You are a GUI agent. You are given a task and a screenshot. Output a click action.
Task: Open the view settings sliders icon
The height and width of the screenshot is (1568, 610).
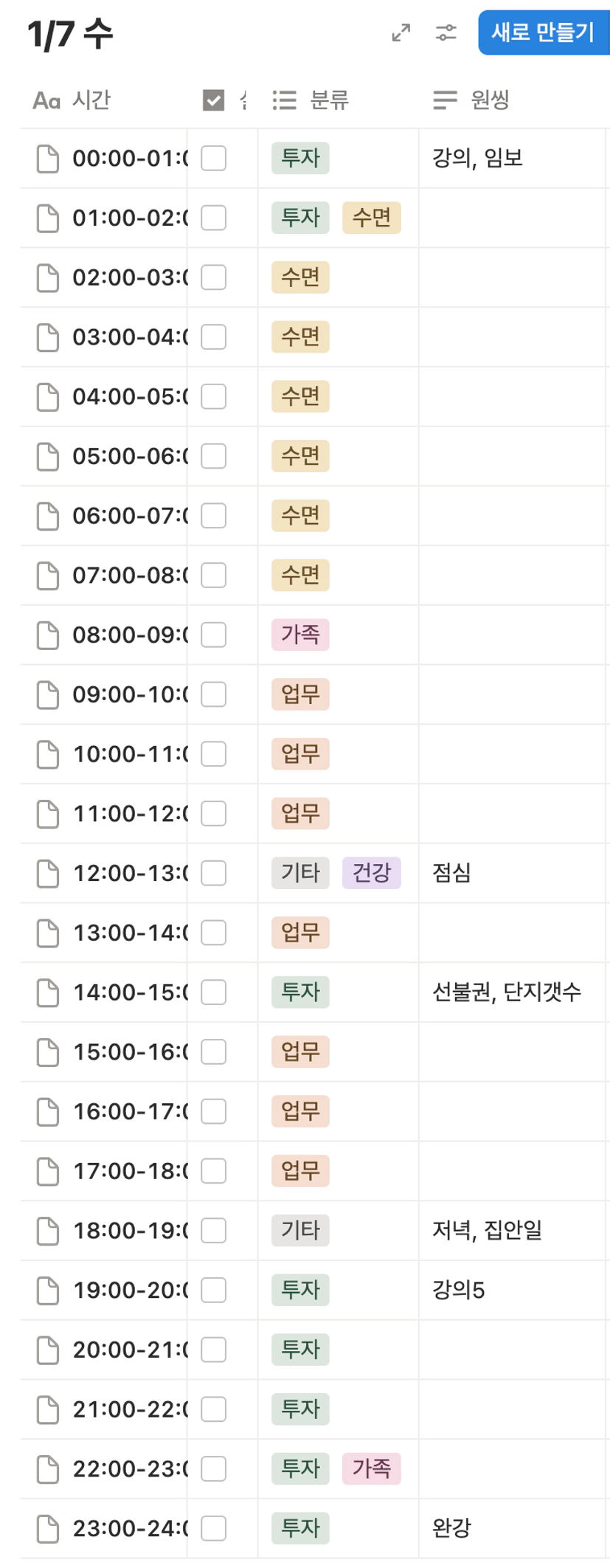coord(446,32)
